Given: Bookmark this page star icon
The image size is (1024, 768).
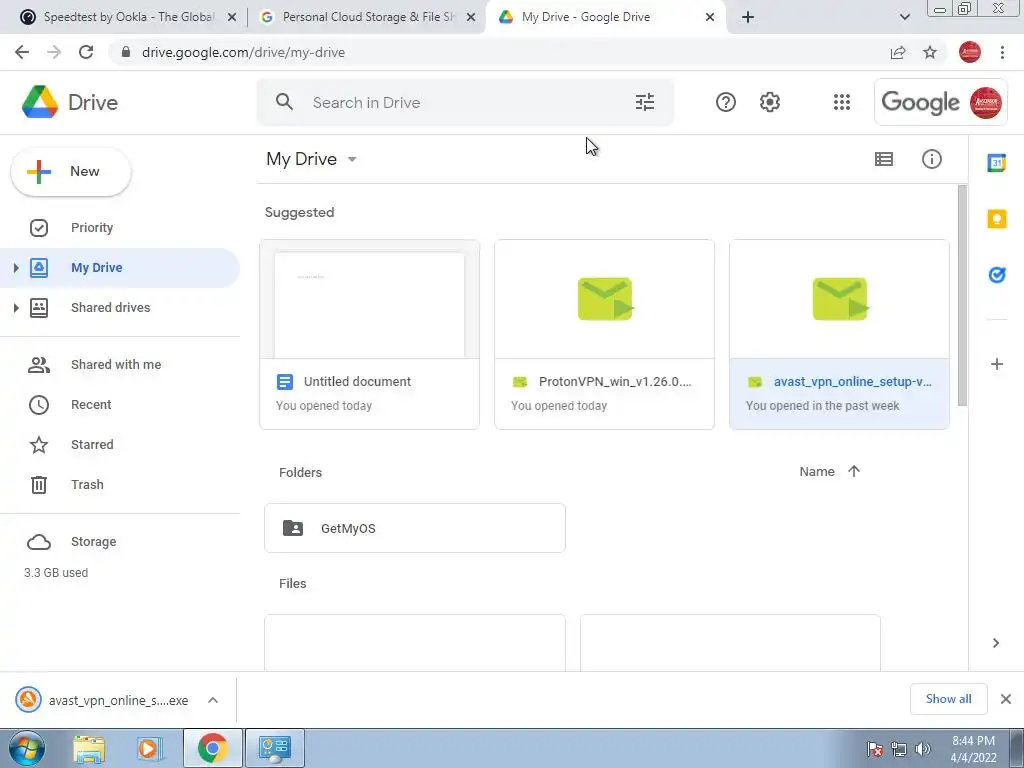Looking at the screenshot, I should tap(930, 52).
